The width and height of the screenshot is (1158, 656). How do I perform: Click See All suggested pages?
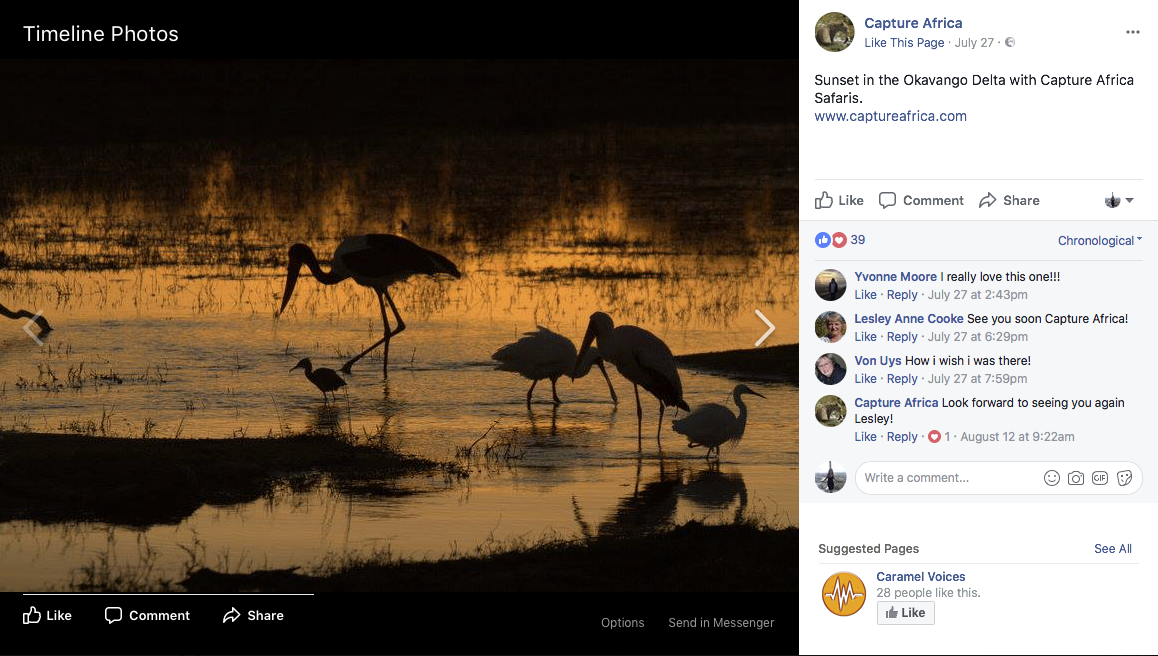pyautogui.click(x=1112, y=549)
